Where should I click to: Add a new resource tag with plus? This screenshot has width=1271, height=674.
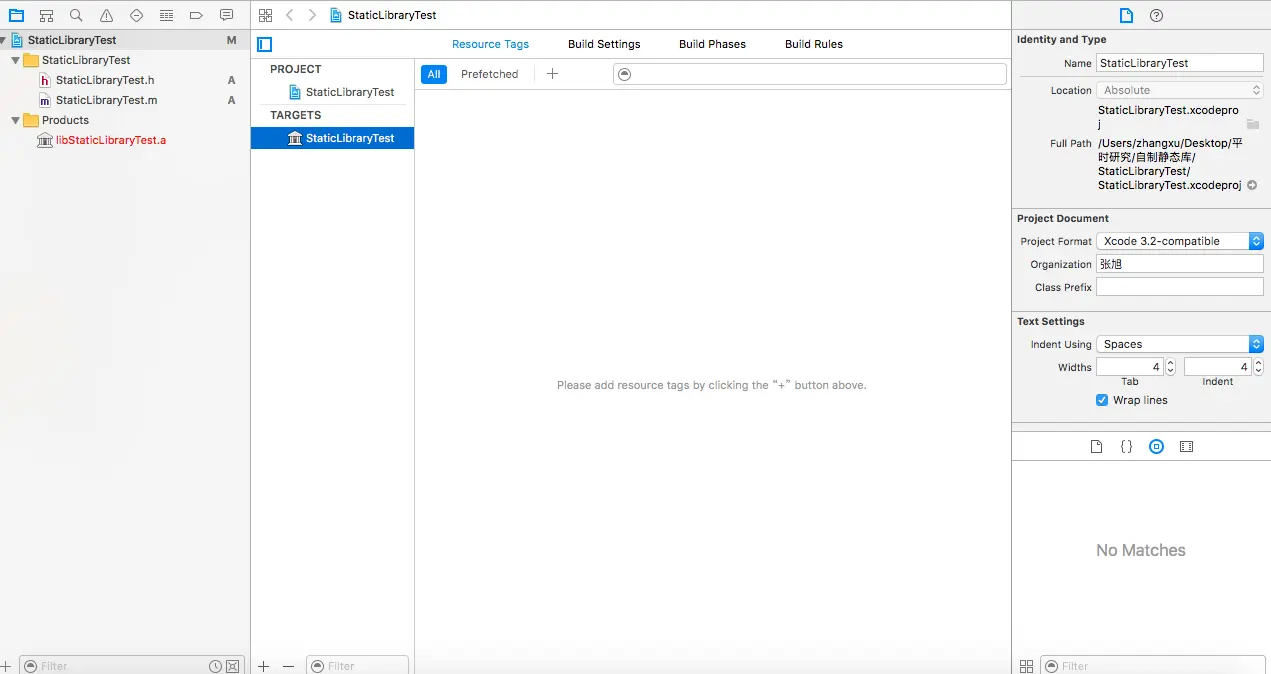coord(552,74)
